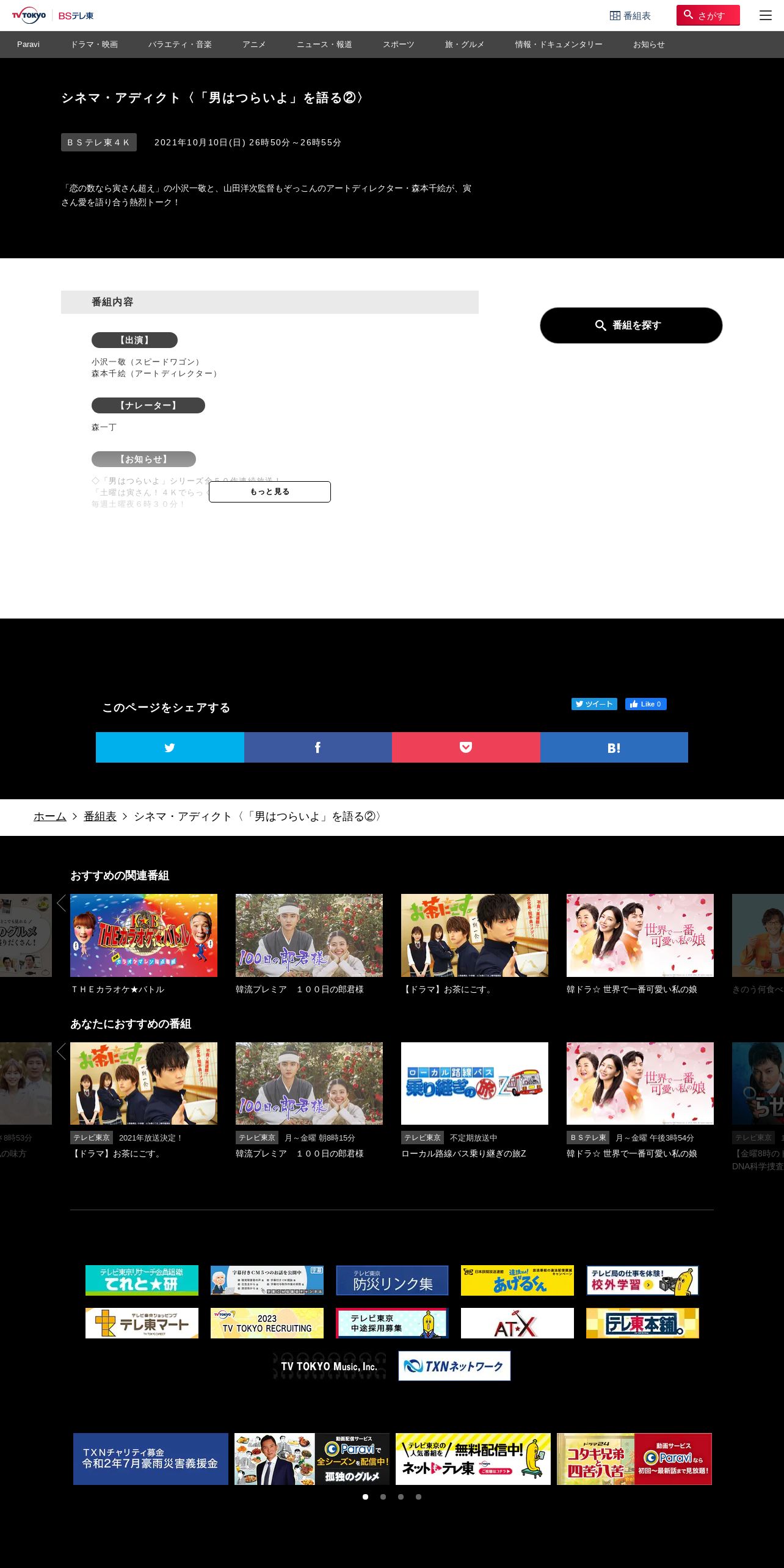
Task: Share page via Facebook bar
Action: point(318,747)
